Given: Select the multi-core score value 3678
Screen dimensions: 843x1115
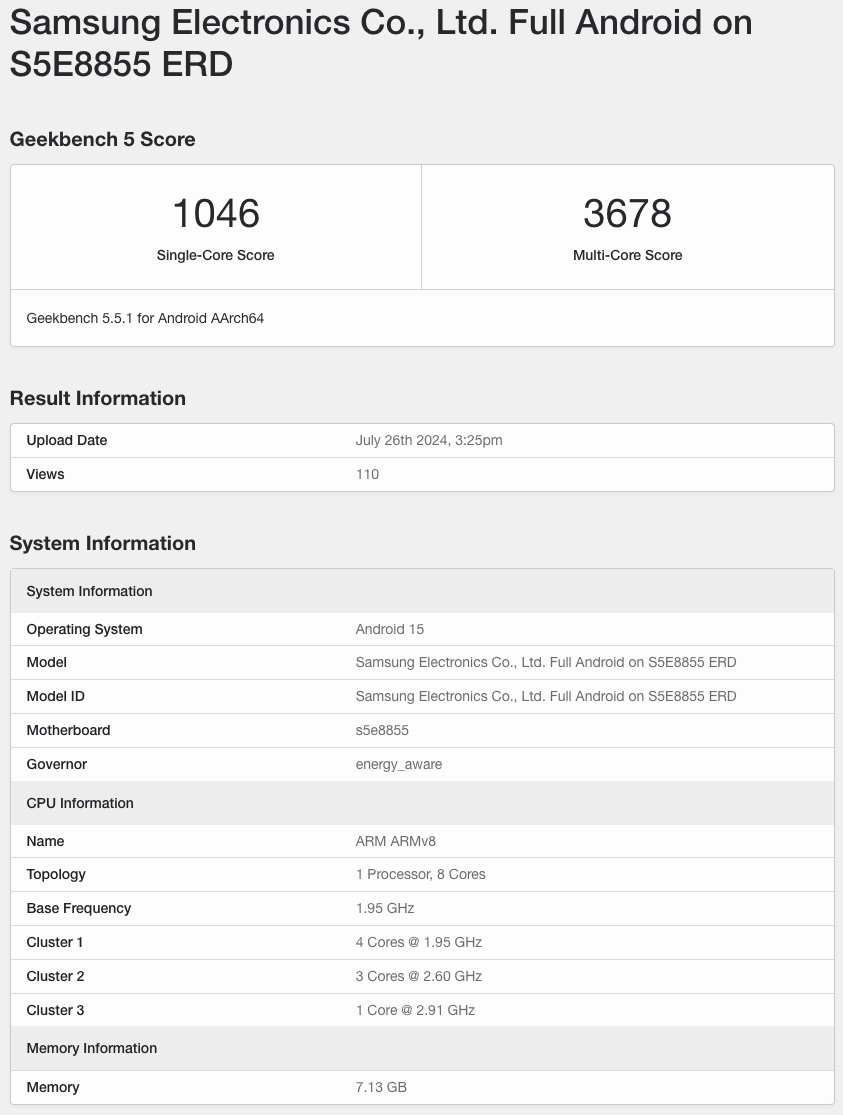Looking at the screenshot, I should click(627, 213).
